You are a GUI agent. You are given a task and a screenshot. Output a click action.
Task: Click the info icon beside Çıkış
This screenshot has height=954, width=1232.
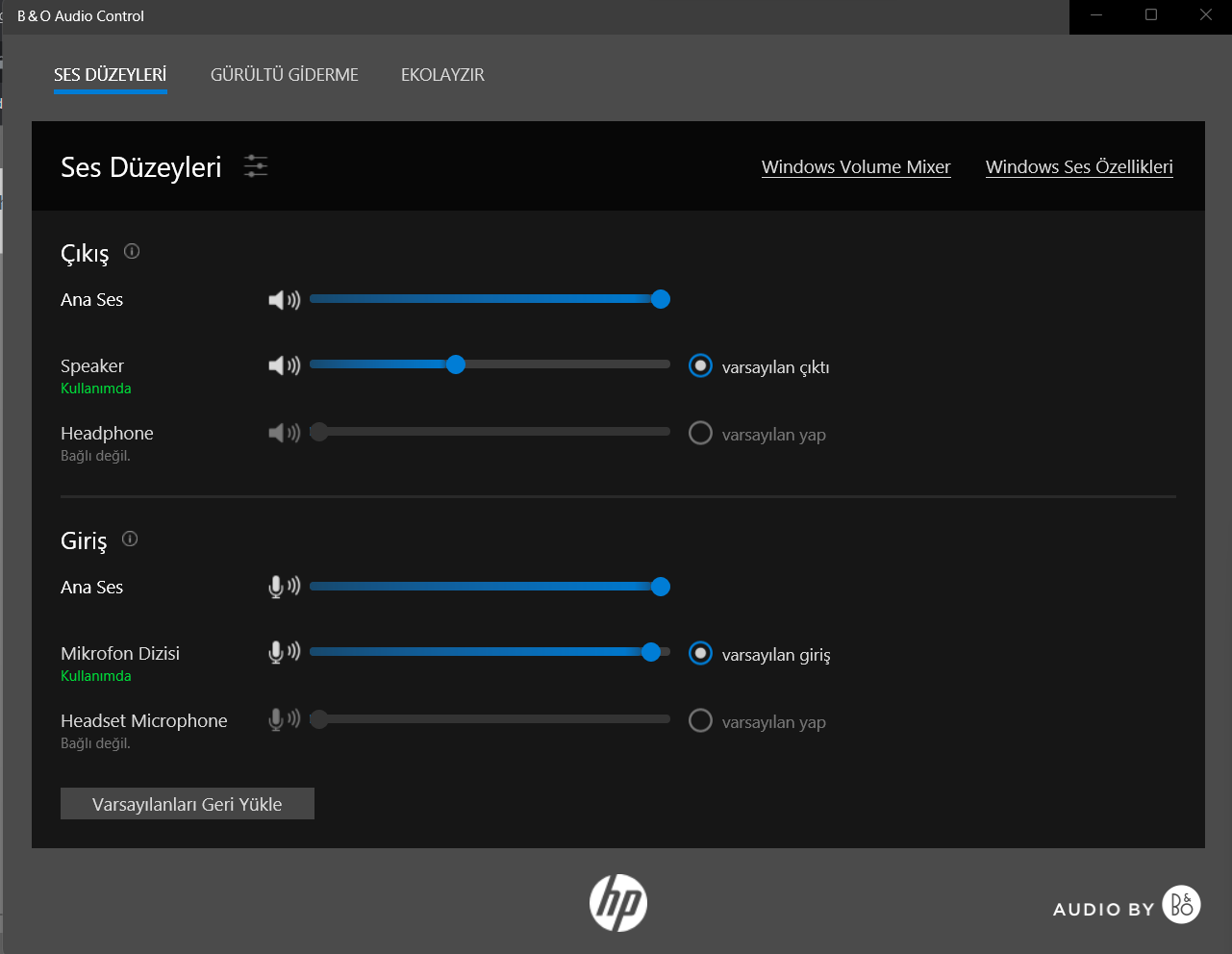coord(132,251)
